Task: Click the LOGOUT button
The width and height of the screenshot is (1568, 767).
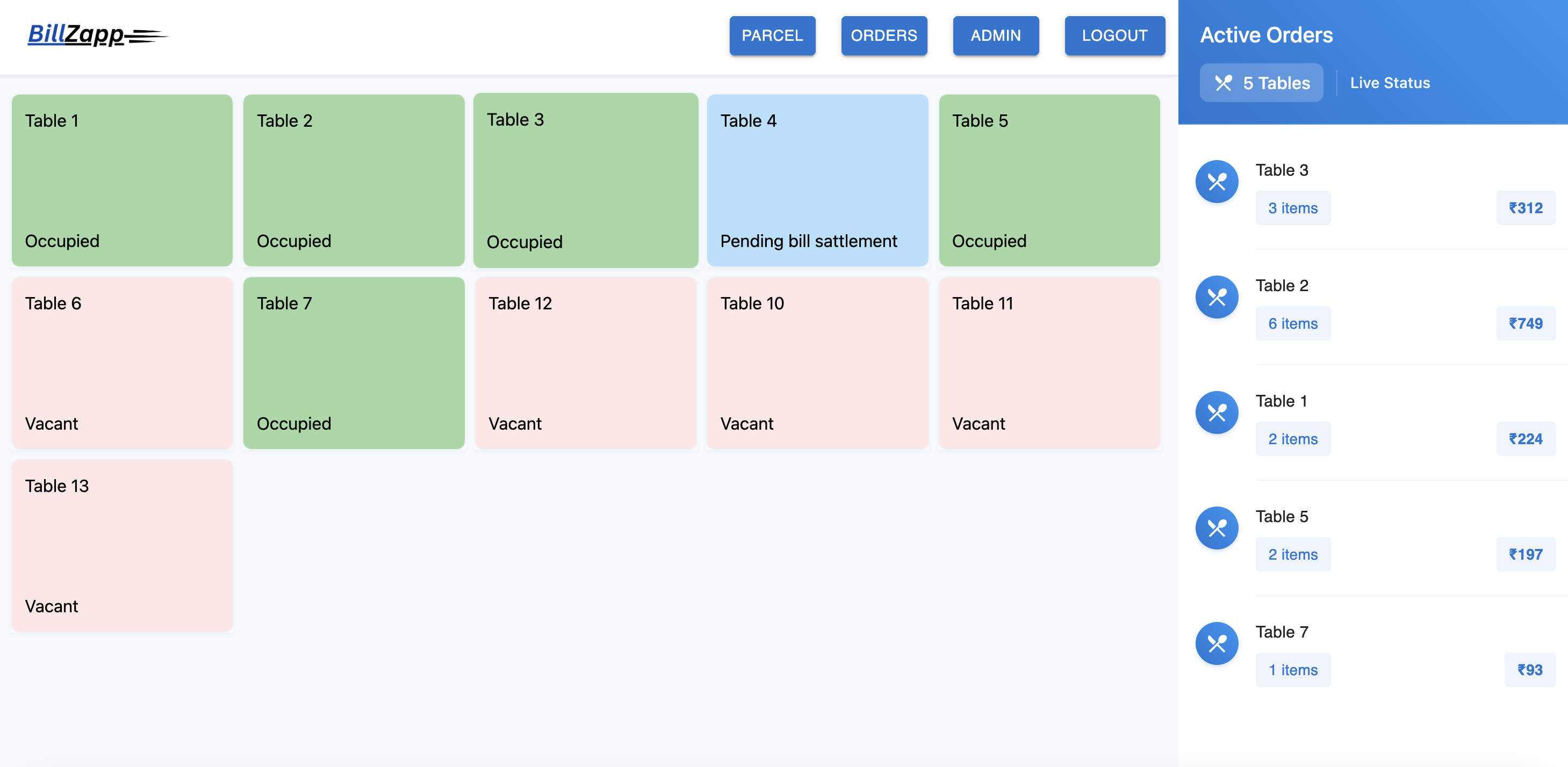Action: (x=1114, y=35)
